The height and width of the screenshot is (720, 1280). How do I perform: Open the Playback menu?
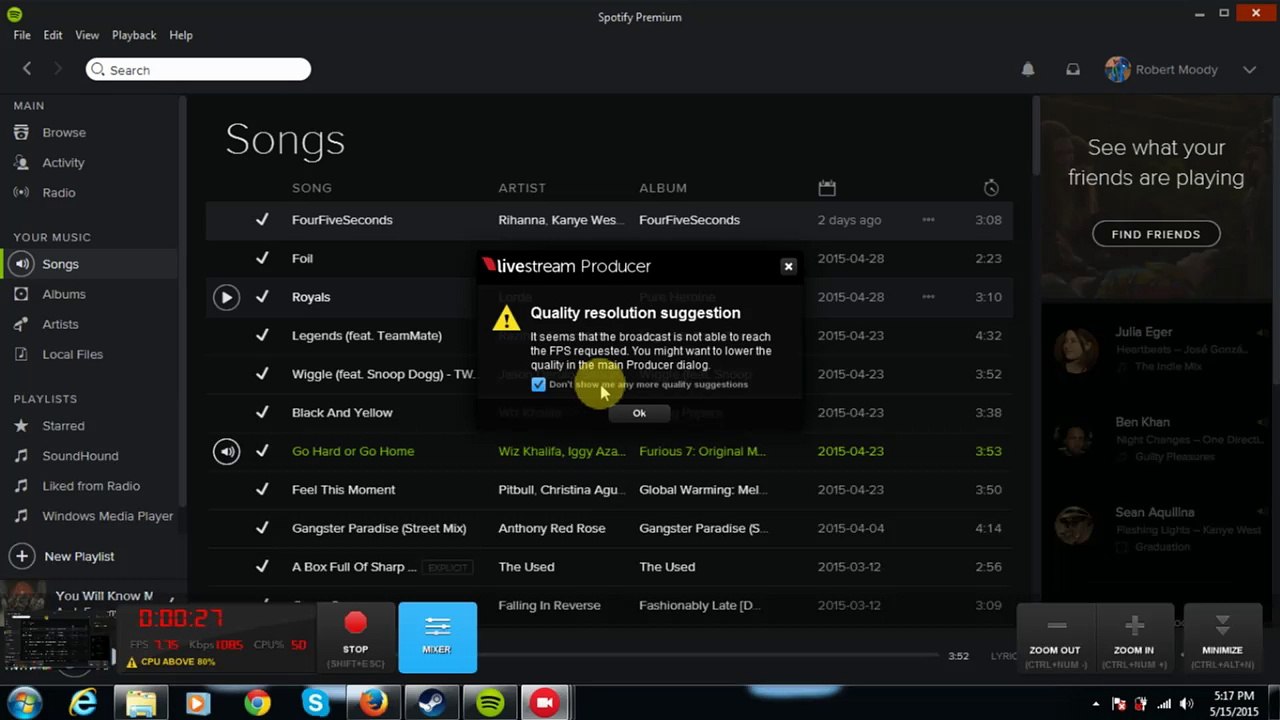pyautogui.click(x=134, y=35)
